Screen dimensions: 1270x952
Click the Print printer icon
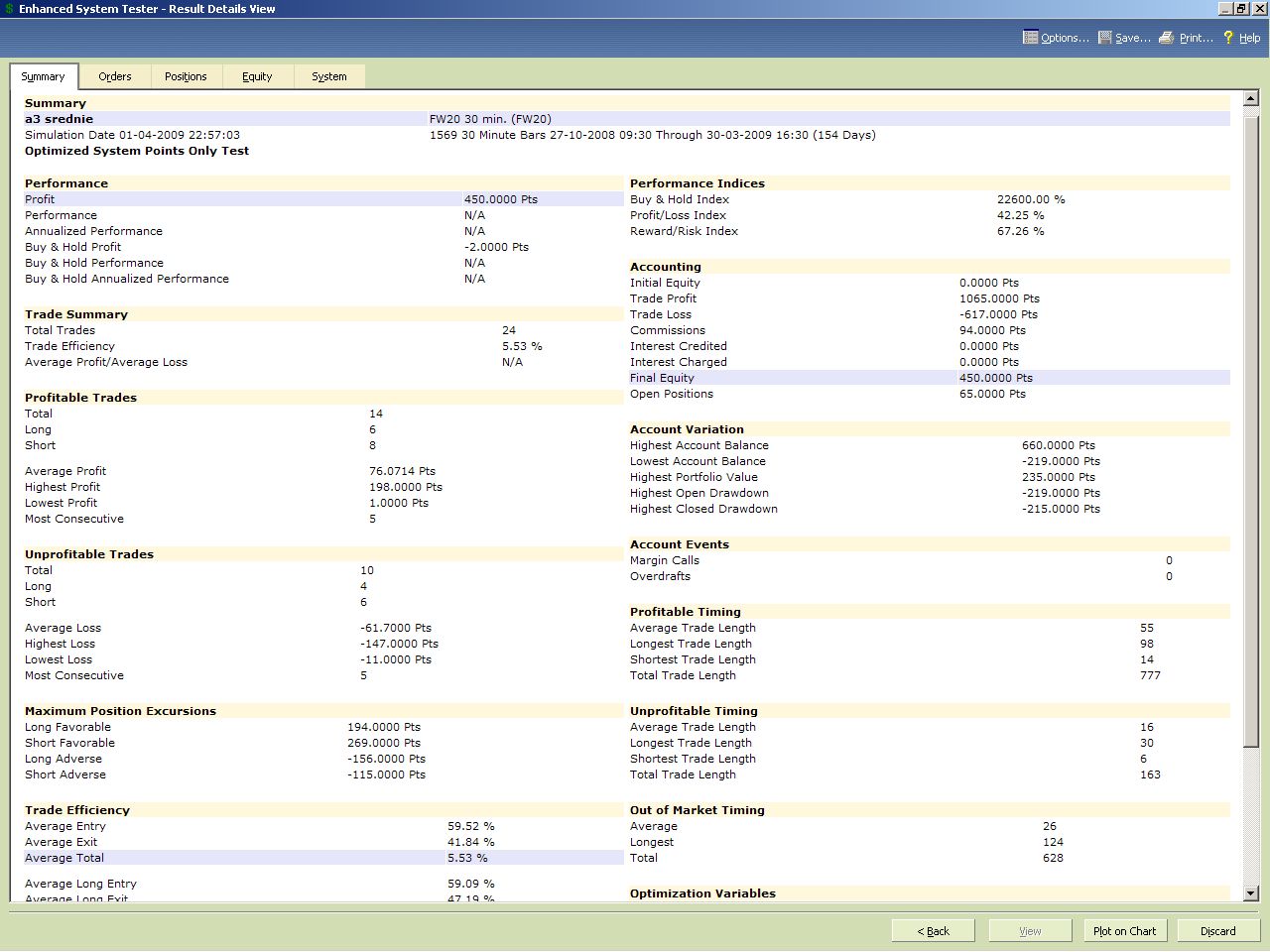(x=1167, y=38)
